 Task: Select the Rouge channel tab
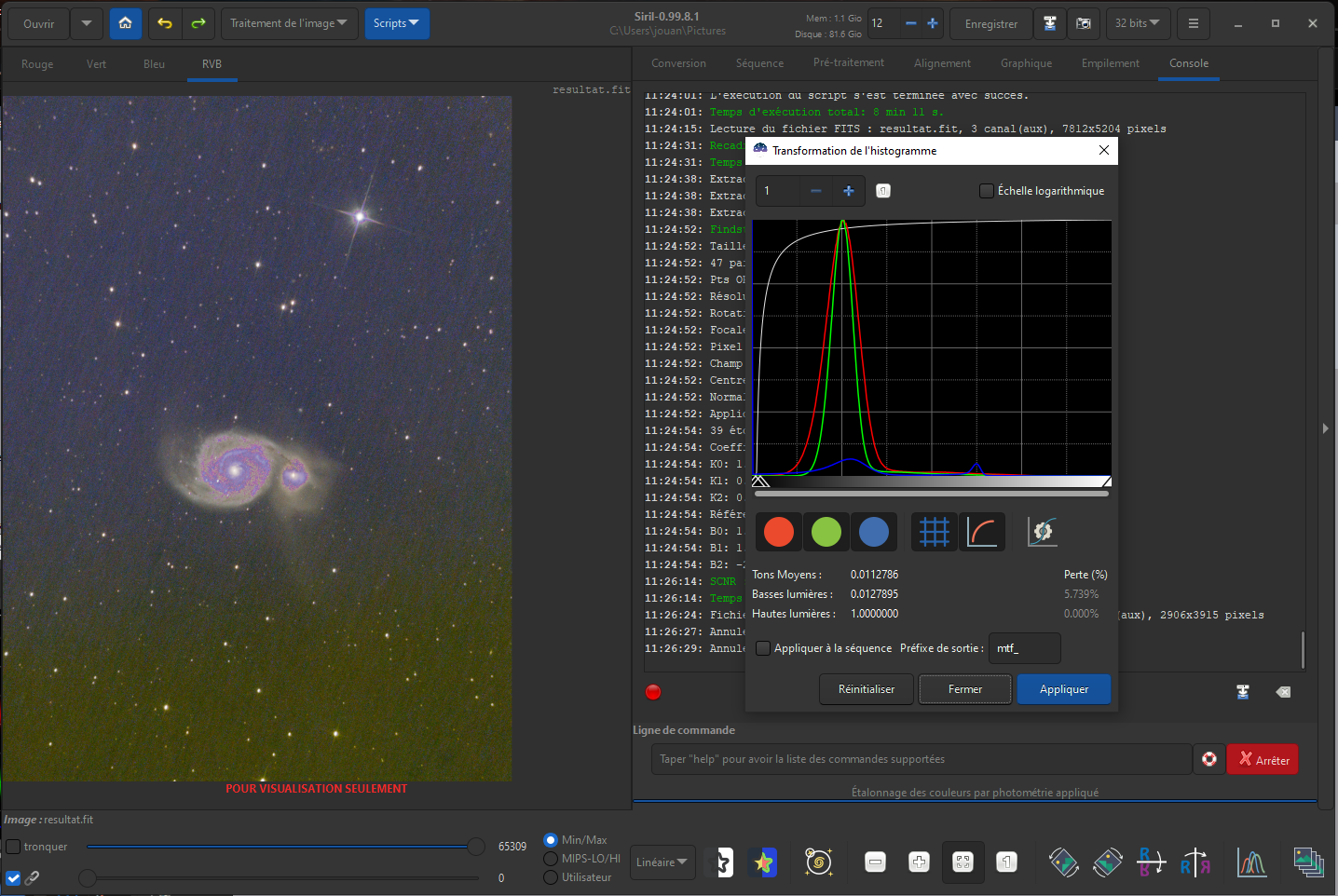(37, 64)
